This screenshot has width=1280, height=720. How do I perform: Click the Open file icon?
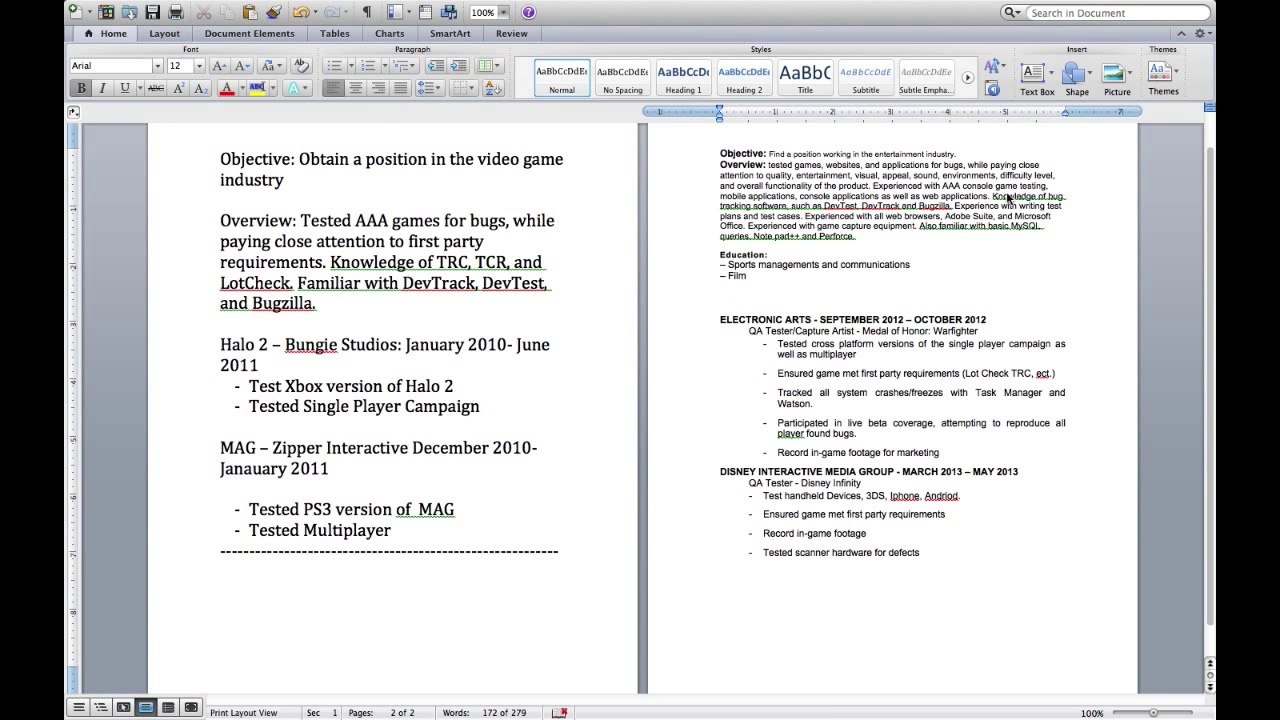129,12
